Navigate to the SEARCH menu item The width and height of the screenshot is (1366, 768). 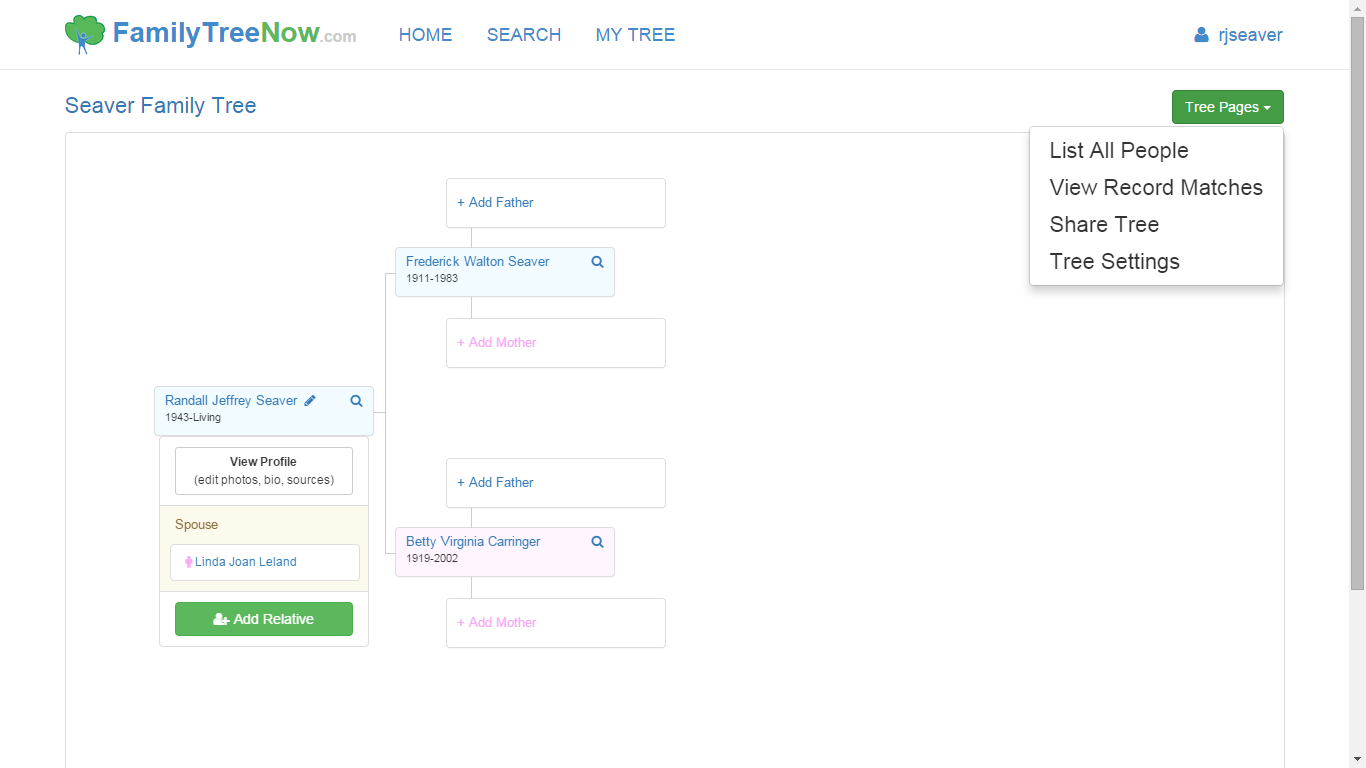524,34
